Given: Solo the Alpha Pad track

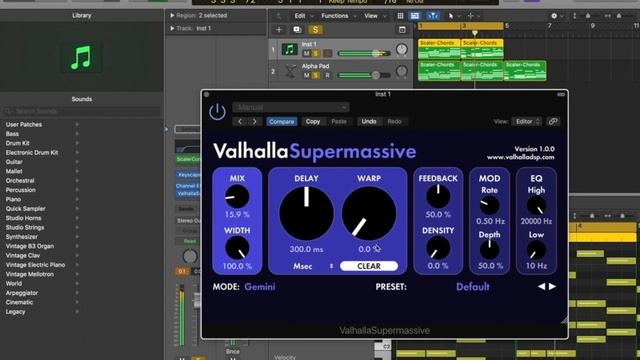Looking at the screenshot, I should click(x=316, y=76).
